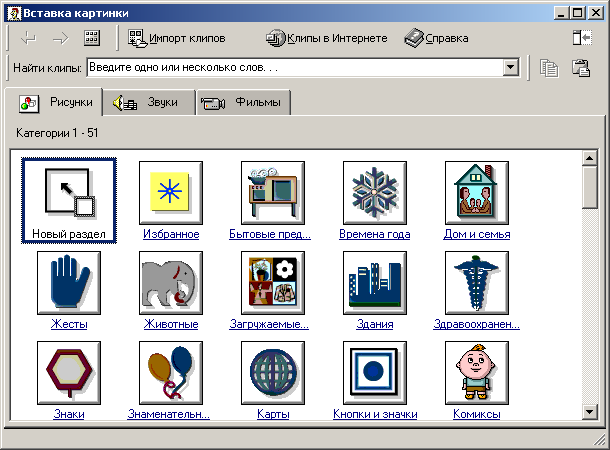Click the Кнопки и значки link
Viewport: 610px width, 450px height.
click(x=375, y=414)
